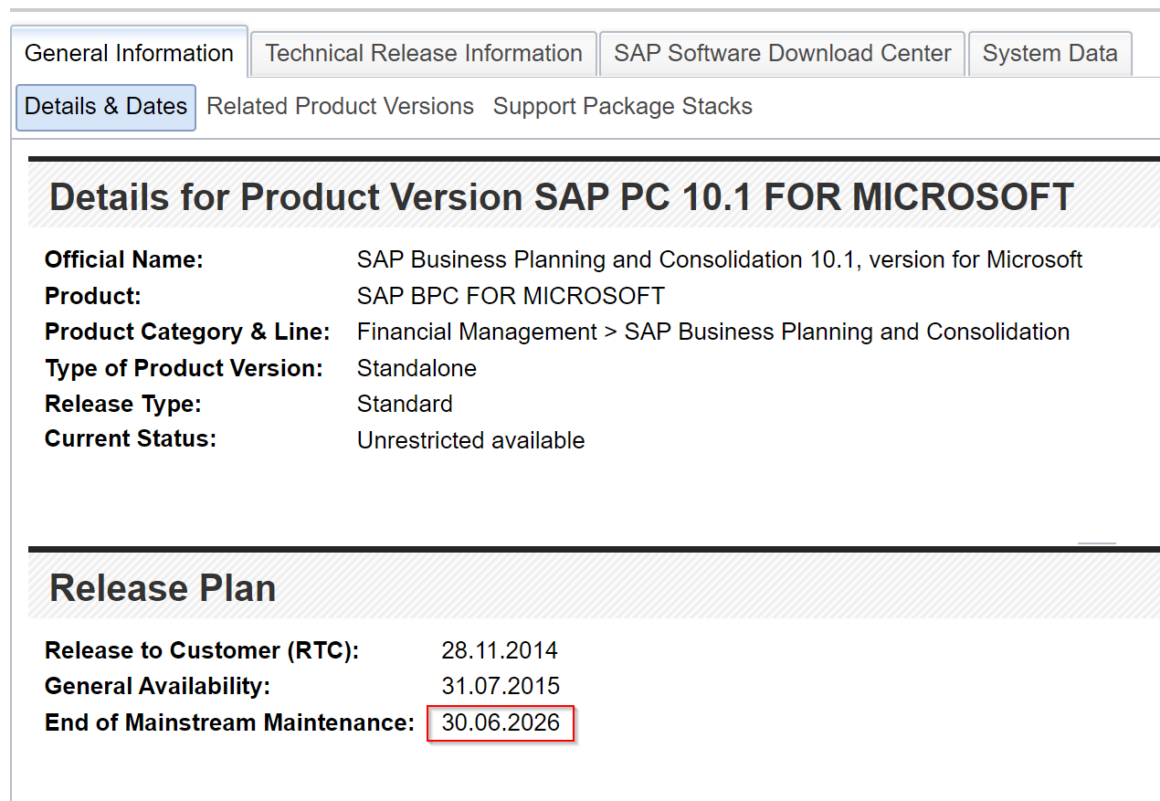Select the SAP BPC FOR MICROSOFT product value
1160x801 pixels.
click(510, 296)
